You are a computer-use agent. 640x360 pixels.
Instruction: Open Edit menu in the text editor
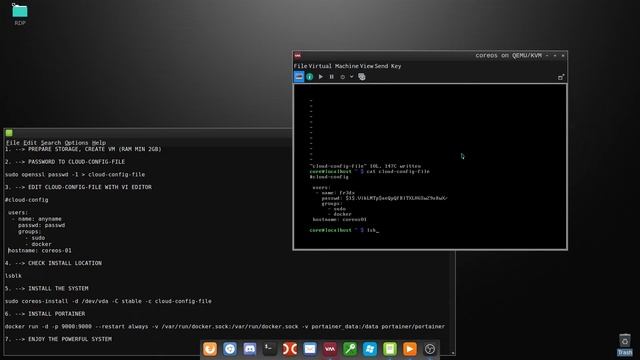pyautogui.click(x=30, y=142)
